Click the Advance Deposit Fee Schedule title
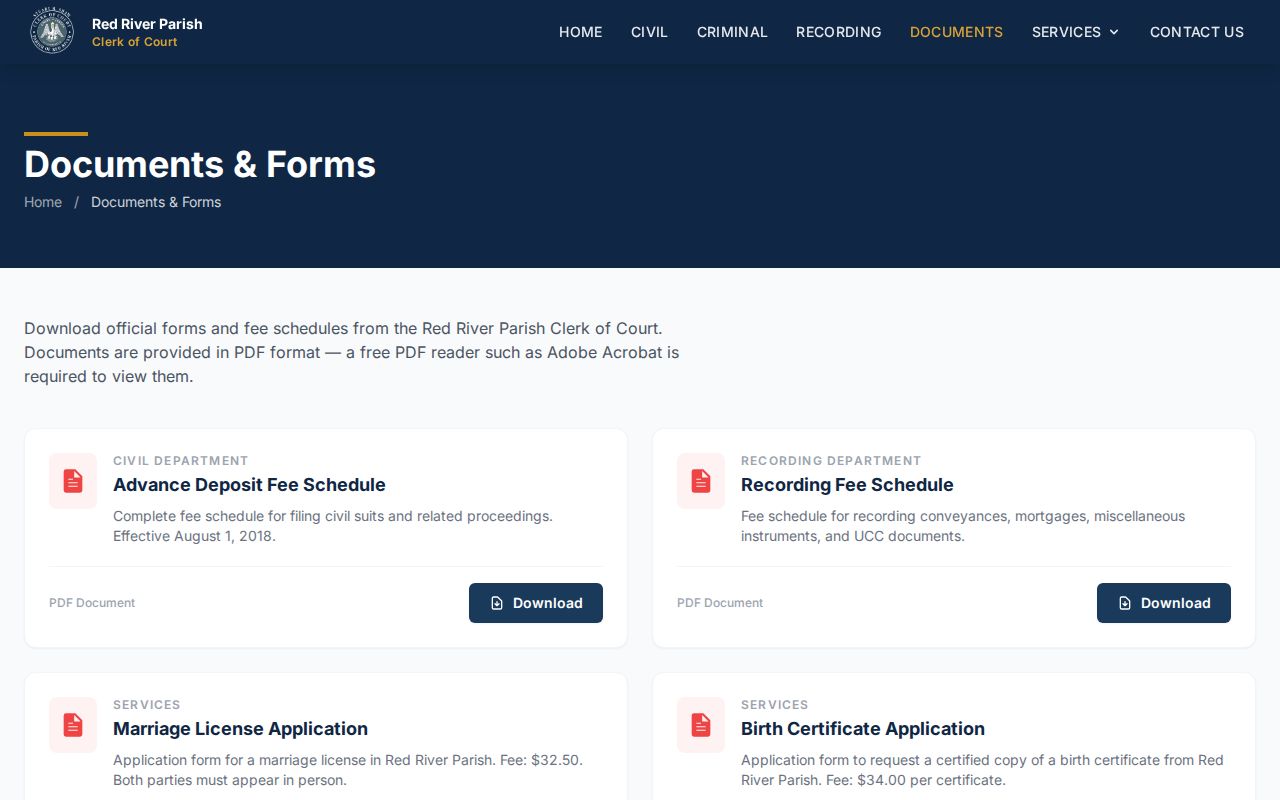This screenshot has height=800, width=1280. click(x=249, y=485)
